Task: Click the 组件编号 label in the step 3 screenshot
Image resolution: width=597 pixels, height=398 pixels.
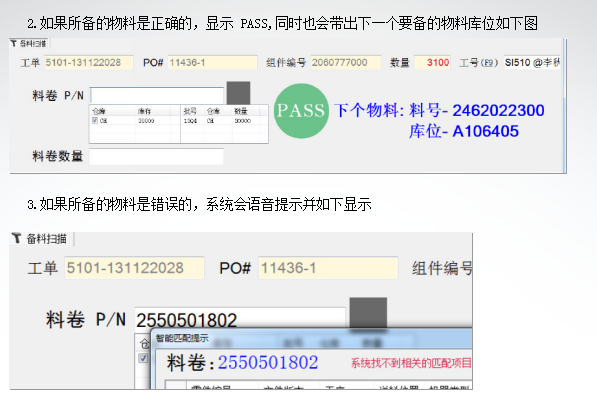Action: tap(442, 269)
